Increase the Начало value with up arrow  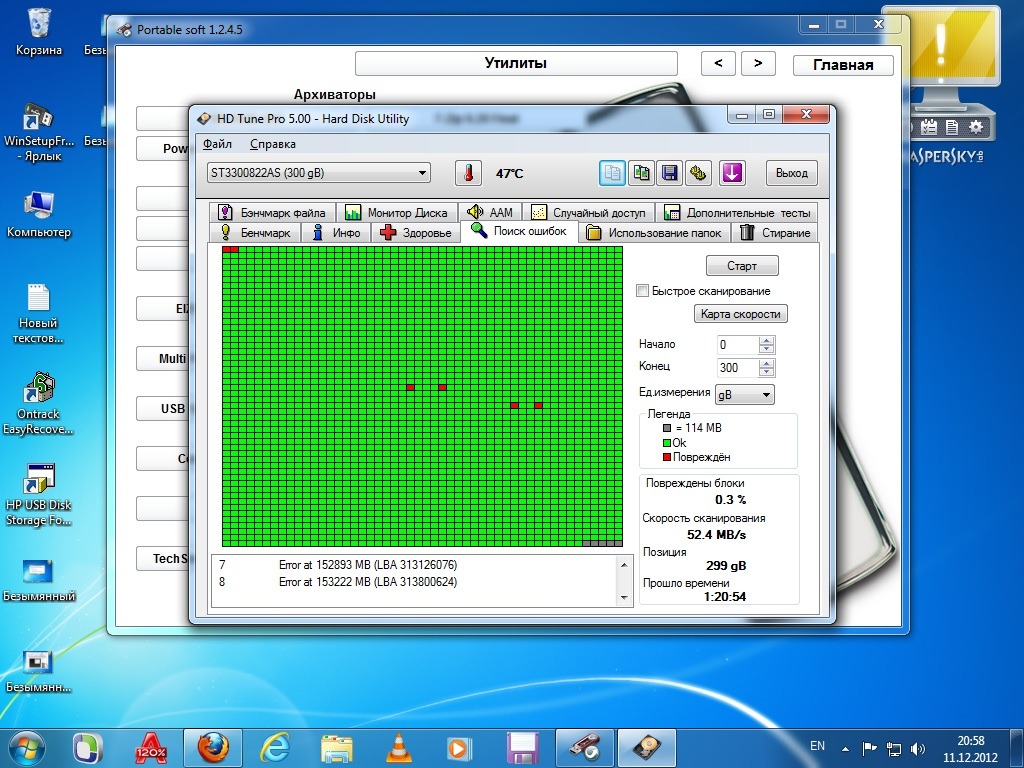click(x=767, y=340)
